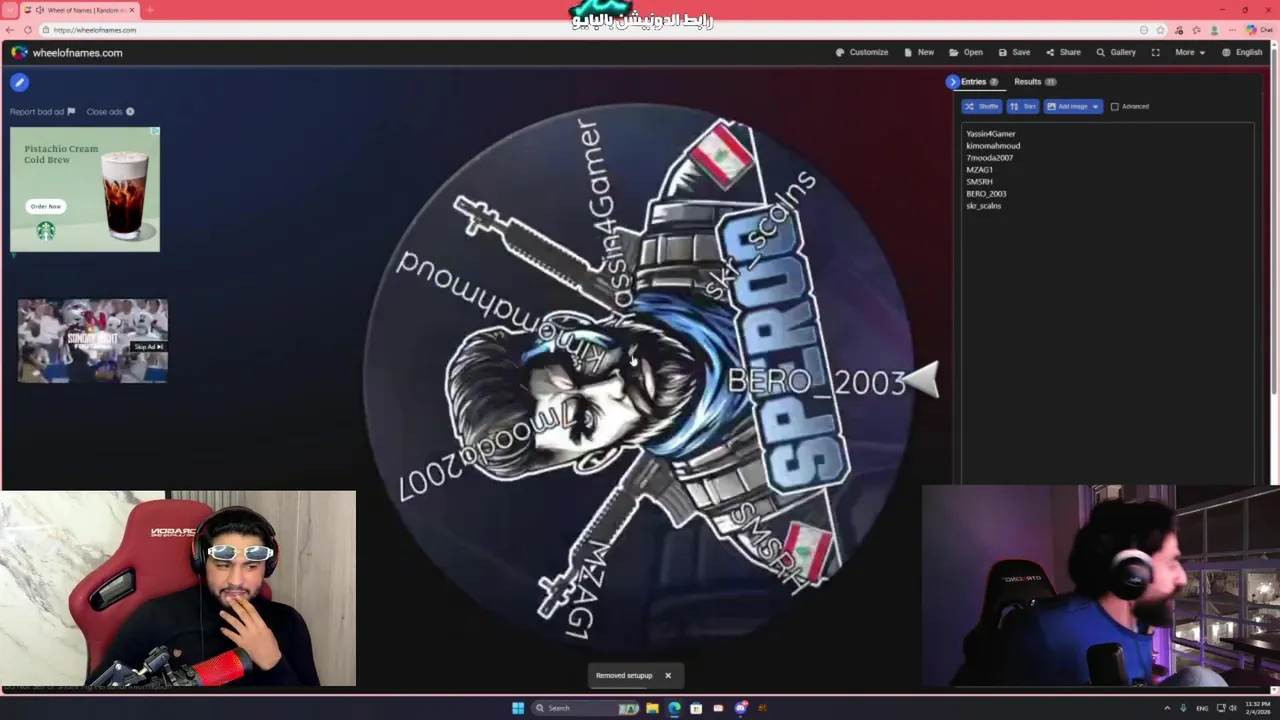
Task: Sort the entries
Action: point(1023,106)
